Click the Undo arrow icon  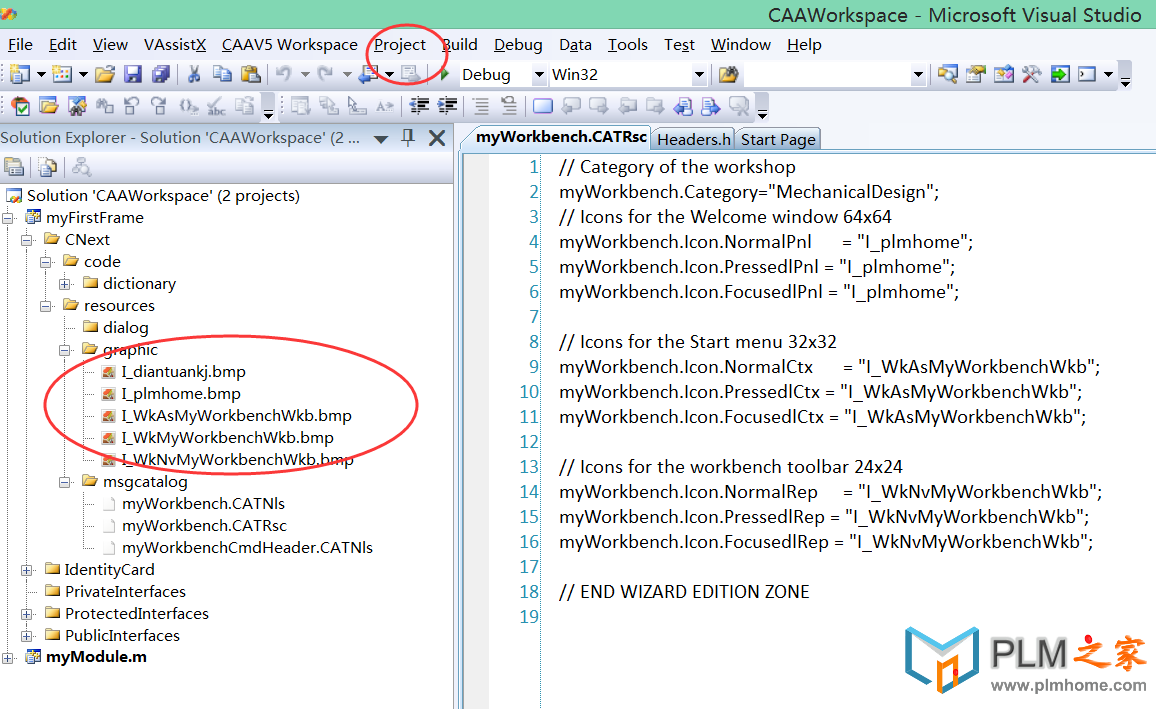pos(284,74)
